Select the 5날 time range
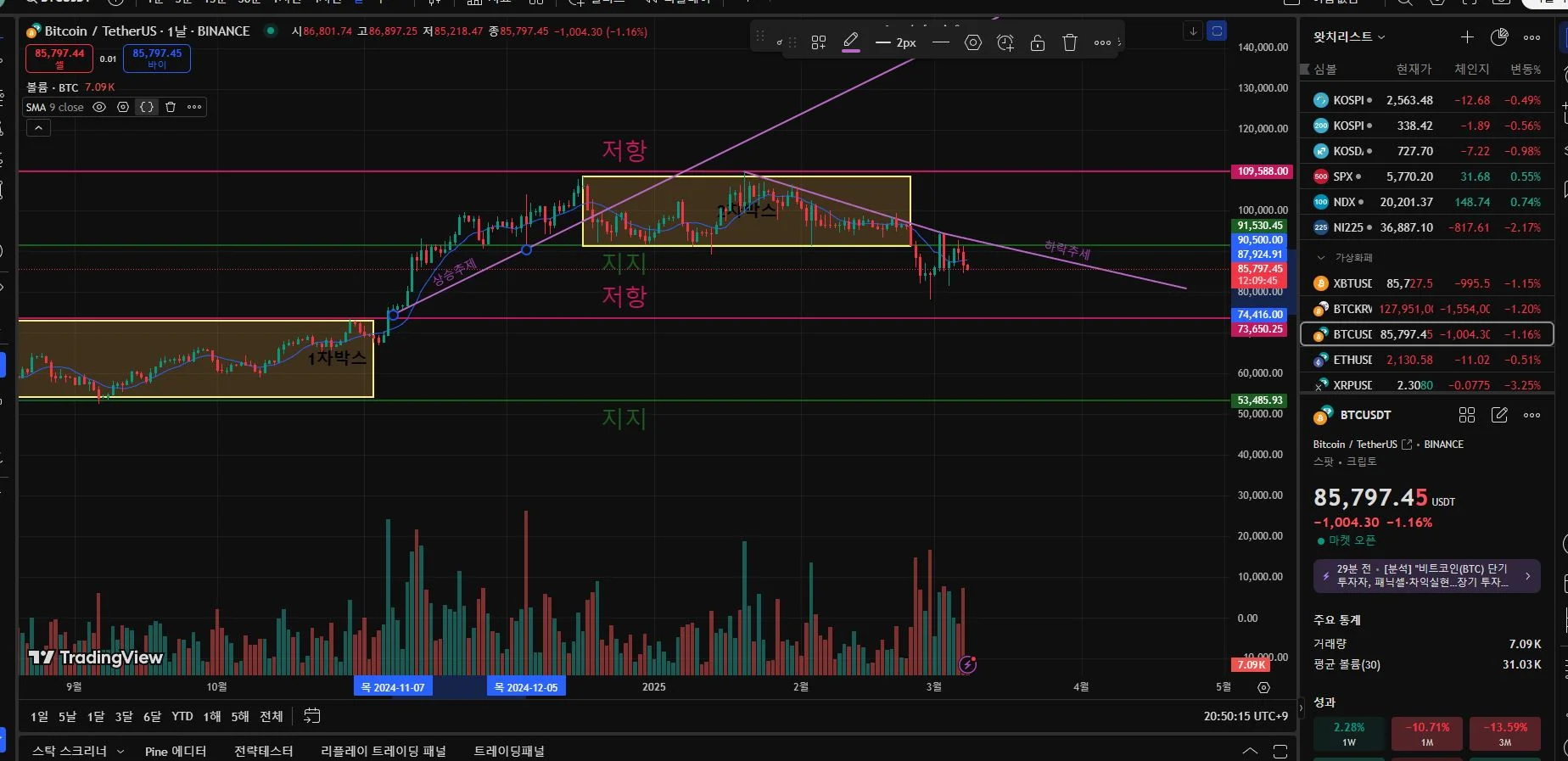The image size is (1568, 761). (67, 717)
